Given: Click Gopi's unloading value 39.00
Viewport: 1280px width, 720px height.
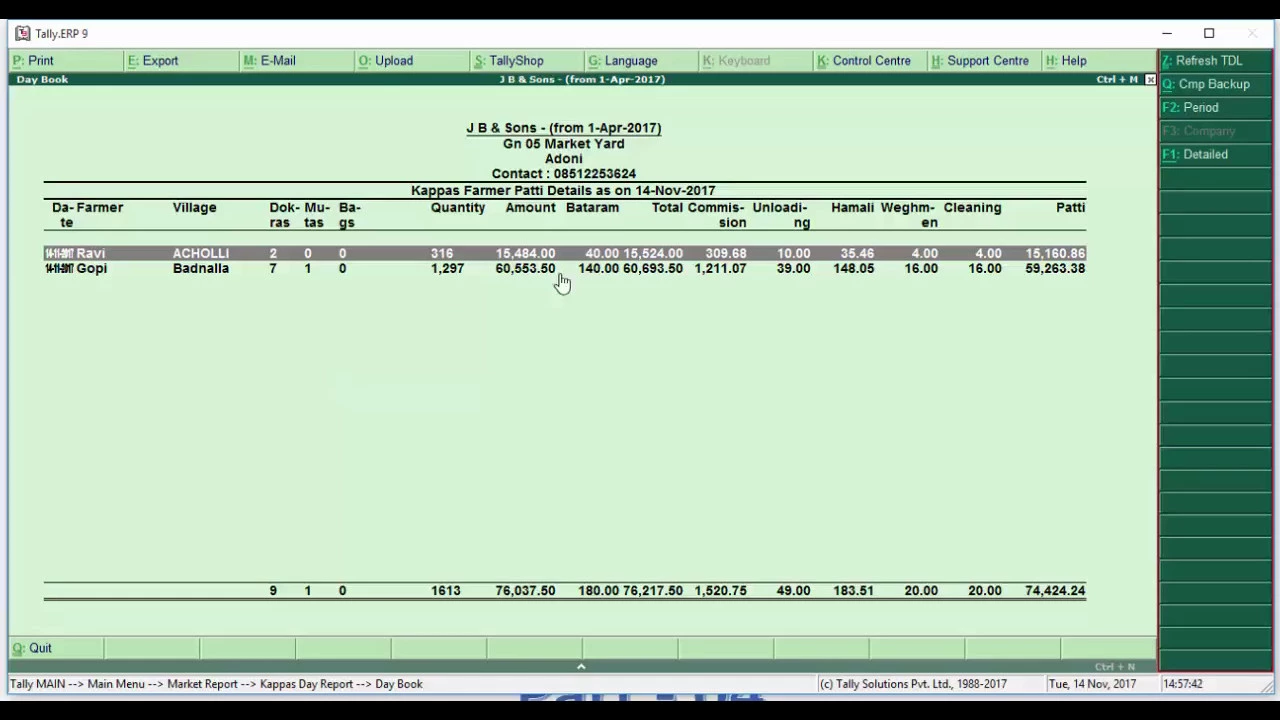Looking at the screenshot, I should tap(793, 269).
